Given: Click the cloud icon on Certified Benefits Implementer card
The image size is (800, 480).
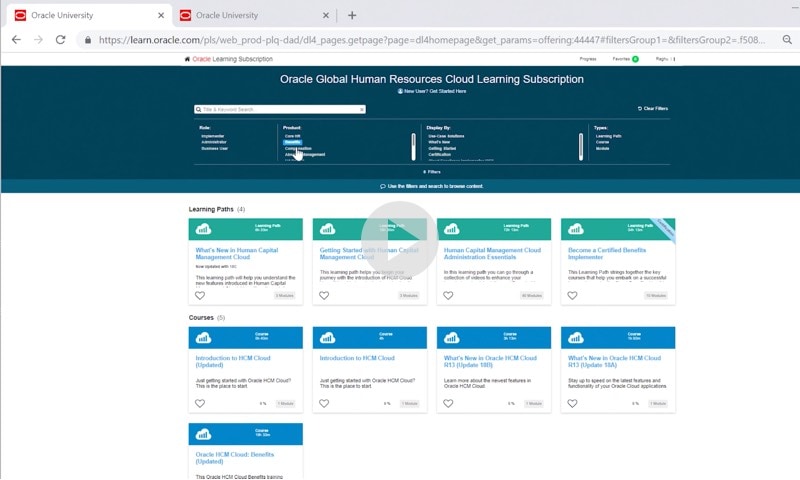Looking at the screenshot, I should click(576, 229).
